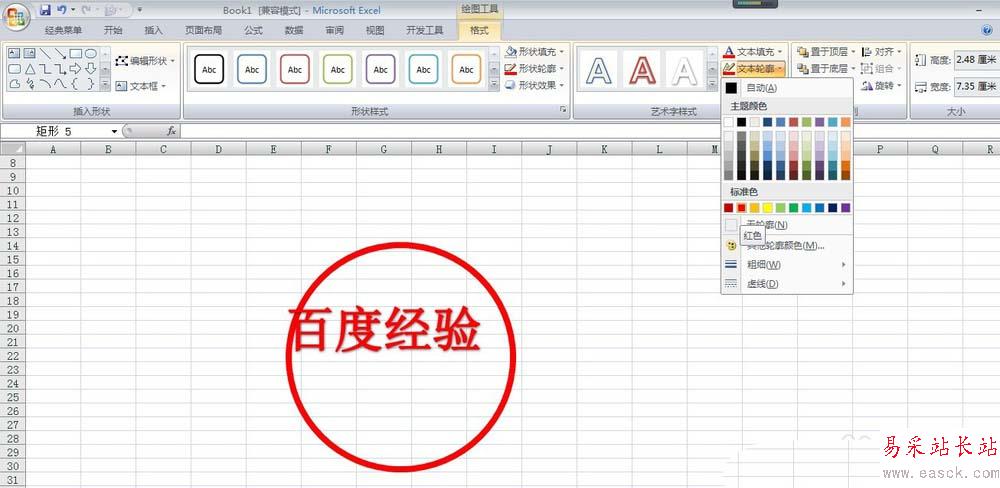The image size is (1000, 488).
Task: Open 编辑形状 dropdown
Action: 145,61
